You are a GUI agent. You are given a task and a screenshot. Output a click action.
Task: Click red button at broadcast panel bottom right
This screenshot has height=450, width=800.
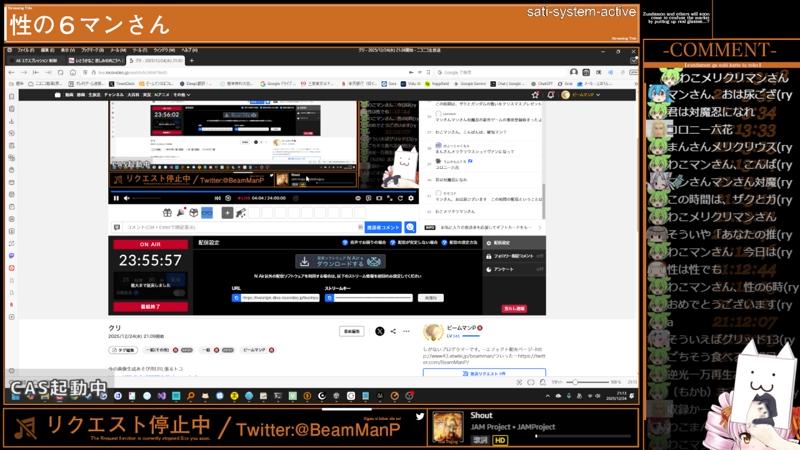click(514, 308)
